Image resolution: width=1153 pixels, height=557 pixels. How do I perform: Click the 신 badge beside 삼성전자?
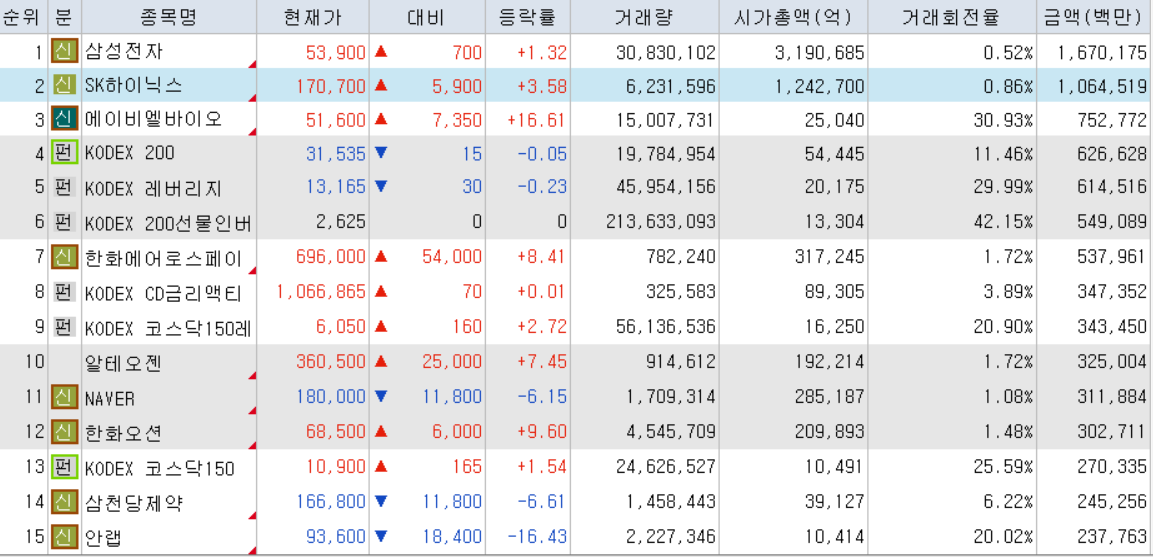(65, 52)
